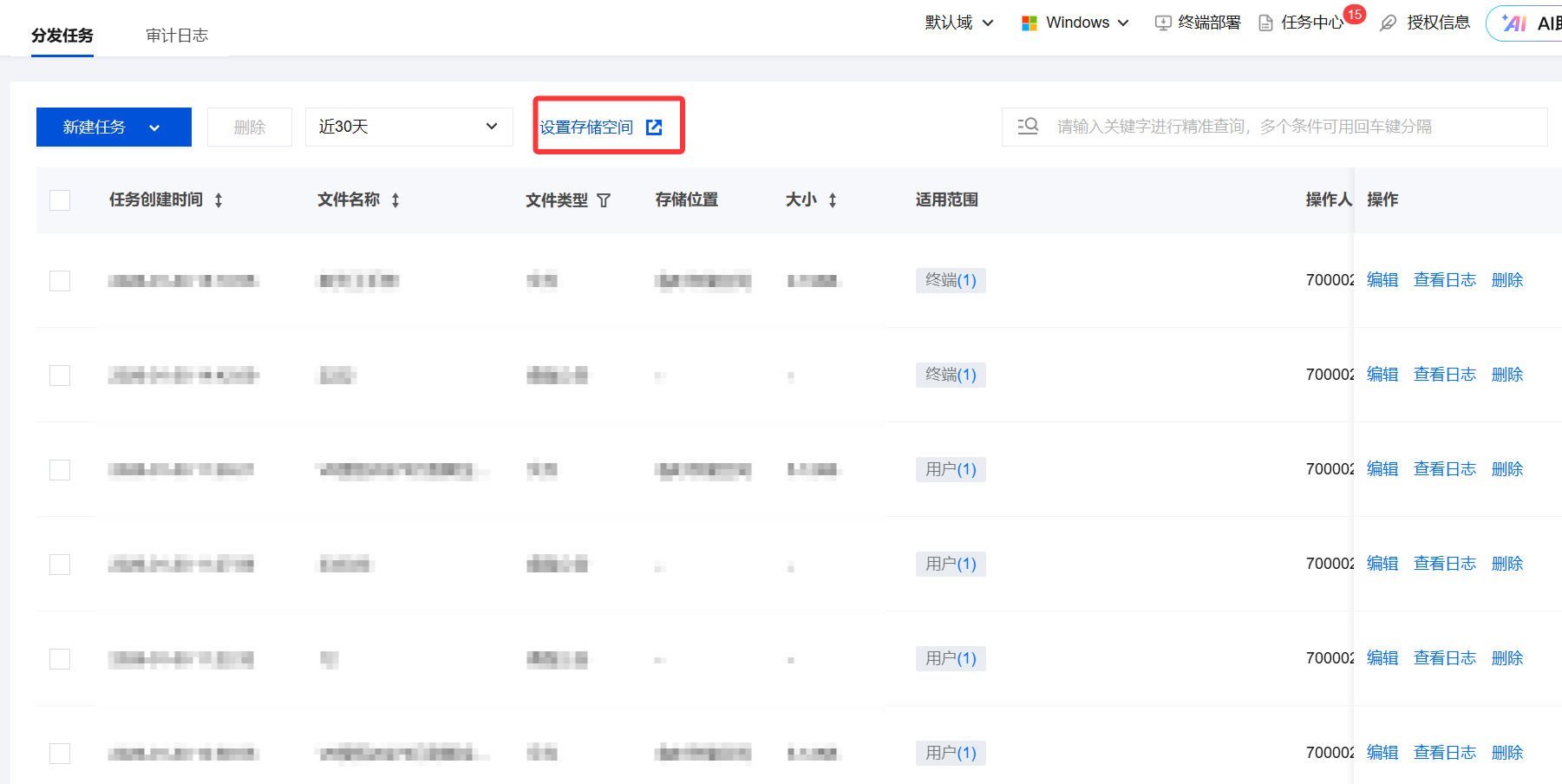This screenshot has width=1562, height=784.
Task: Select the 分发任务 tab
Action: pos(62,36)
